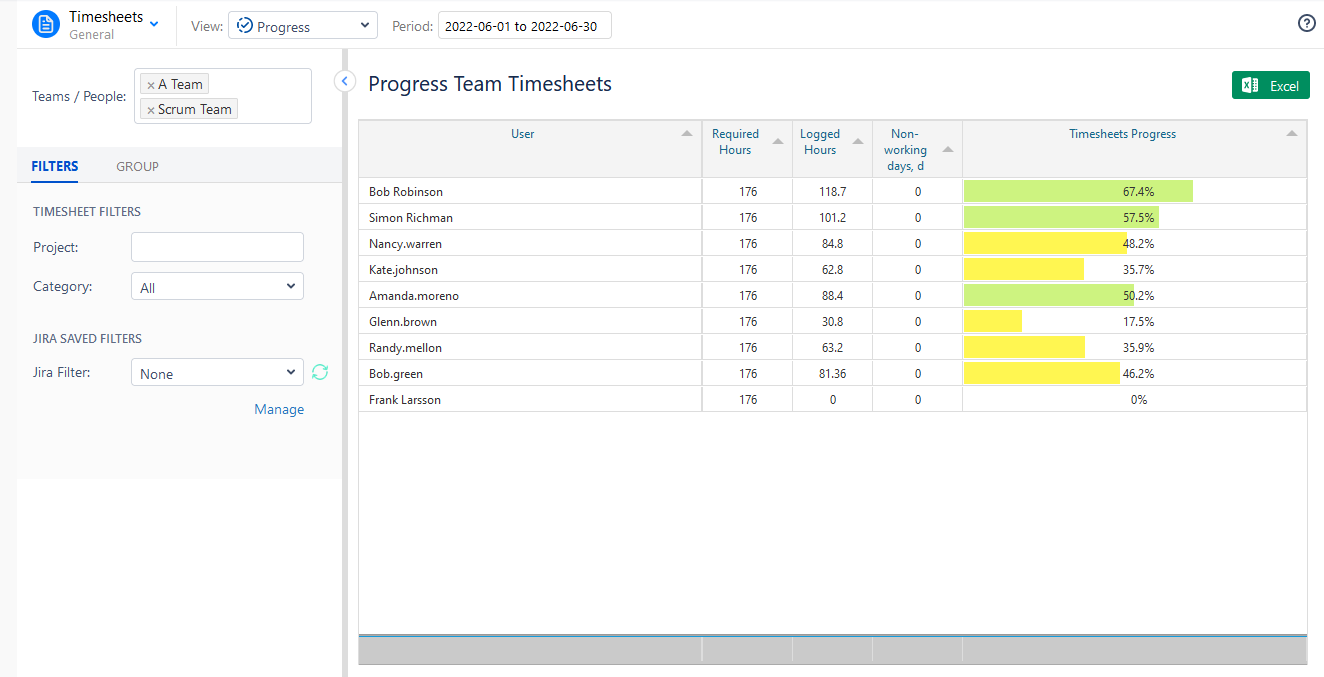Click the Timesheets Progress column header label
1324x677 pixels.
1122,133
